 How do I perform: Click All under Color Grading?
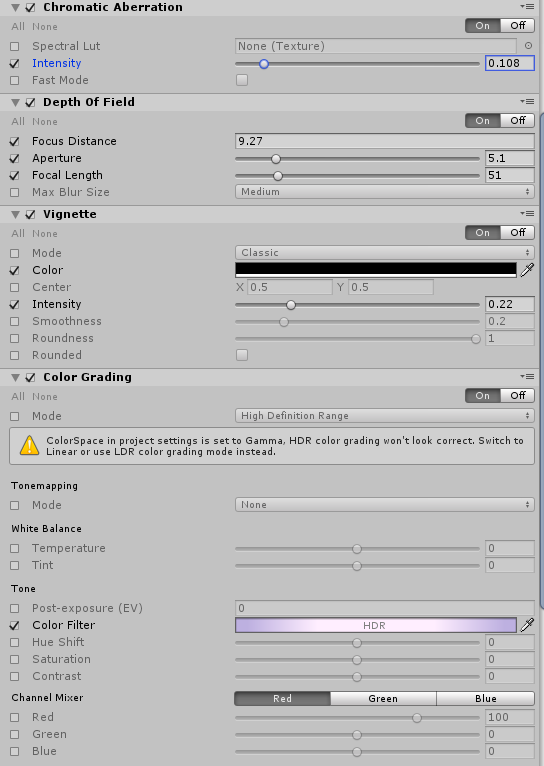(x=18, y=397)
